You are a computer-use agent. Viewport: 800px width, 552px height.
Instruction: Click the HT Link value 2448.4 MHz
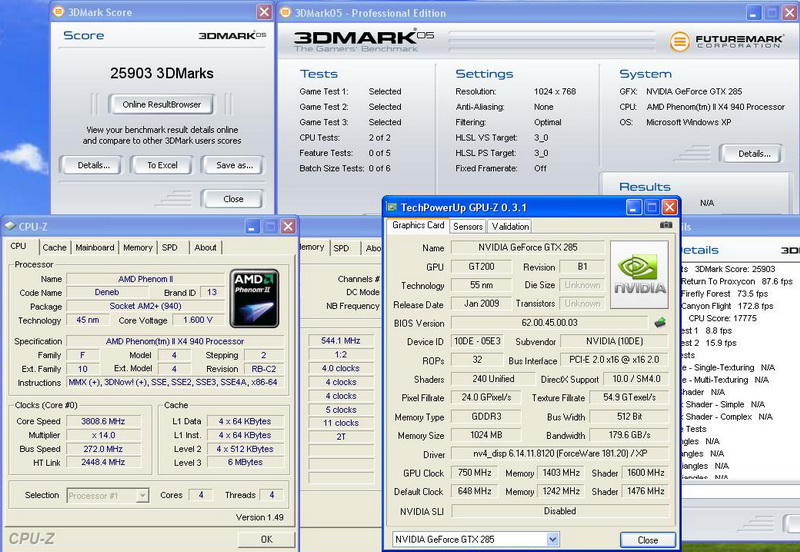(103, 462)
